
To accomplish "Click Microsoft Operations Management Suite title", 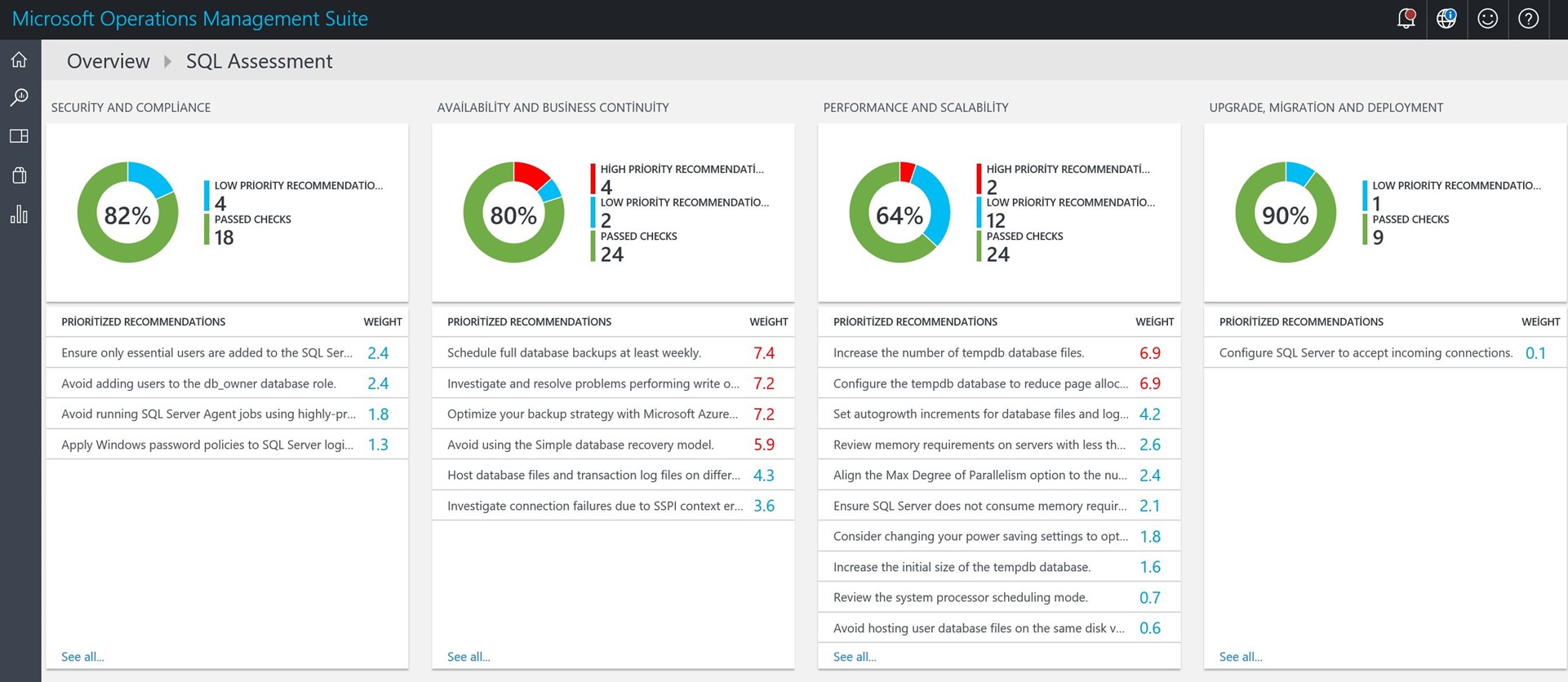I will tap(189, 19).
